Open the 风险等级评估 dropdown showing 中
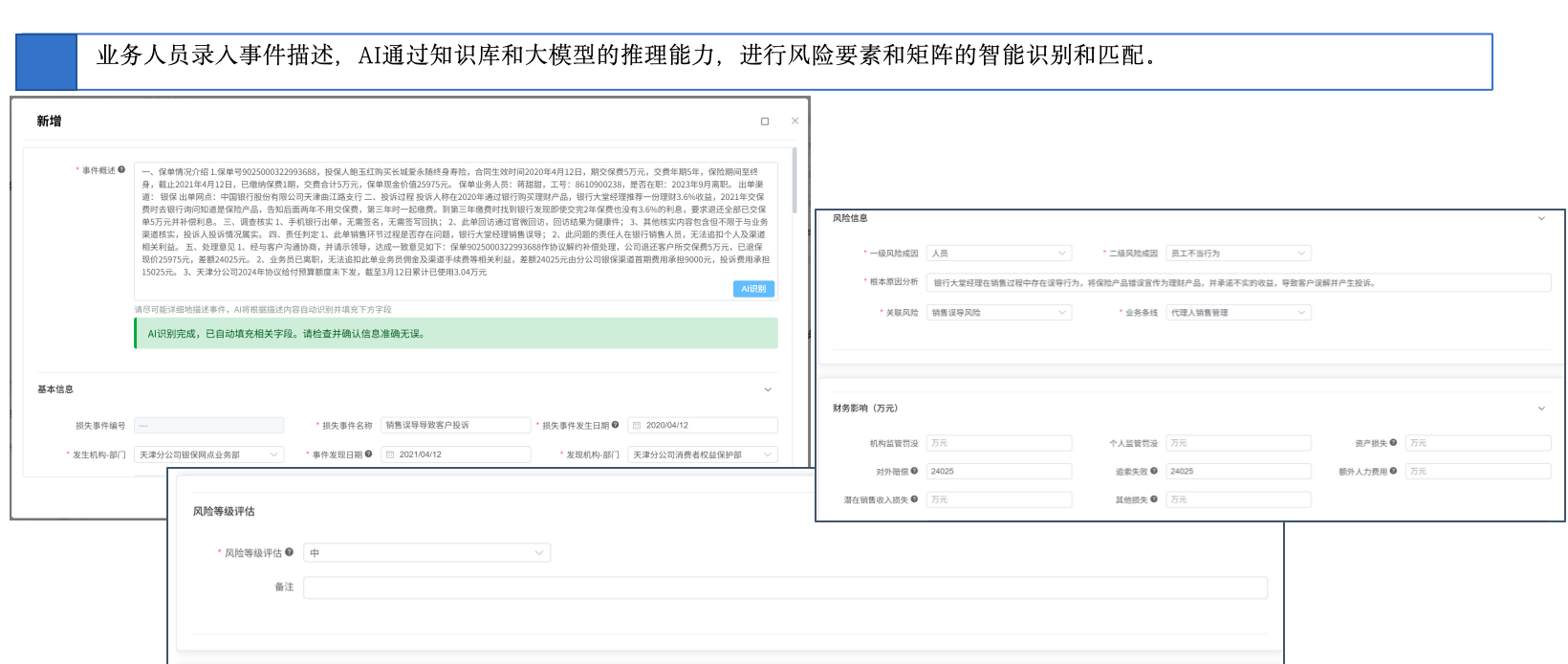The image size is (1568, 664). click(426, 553)
